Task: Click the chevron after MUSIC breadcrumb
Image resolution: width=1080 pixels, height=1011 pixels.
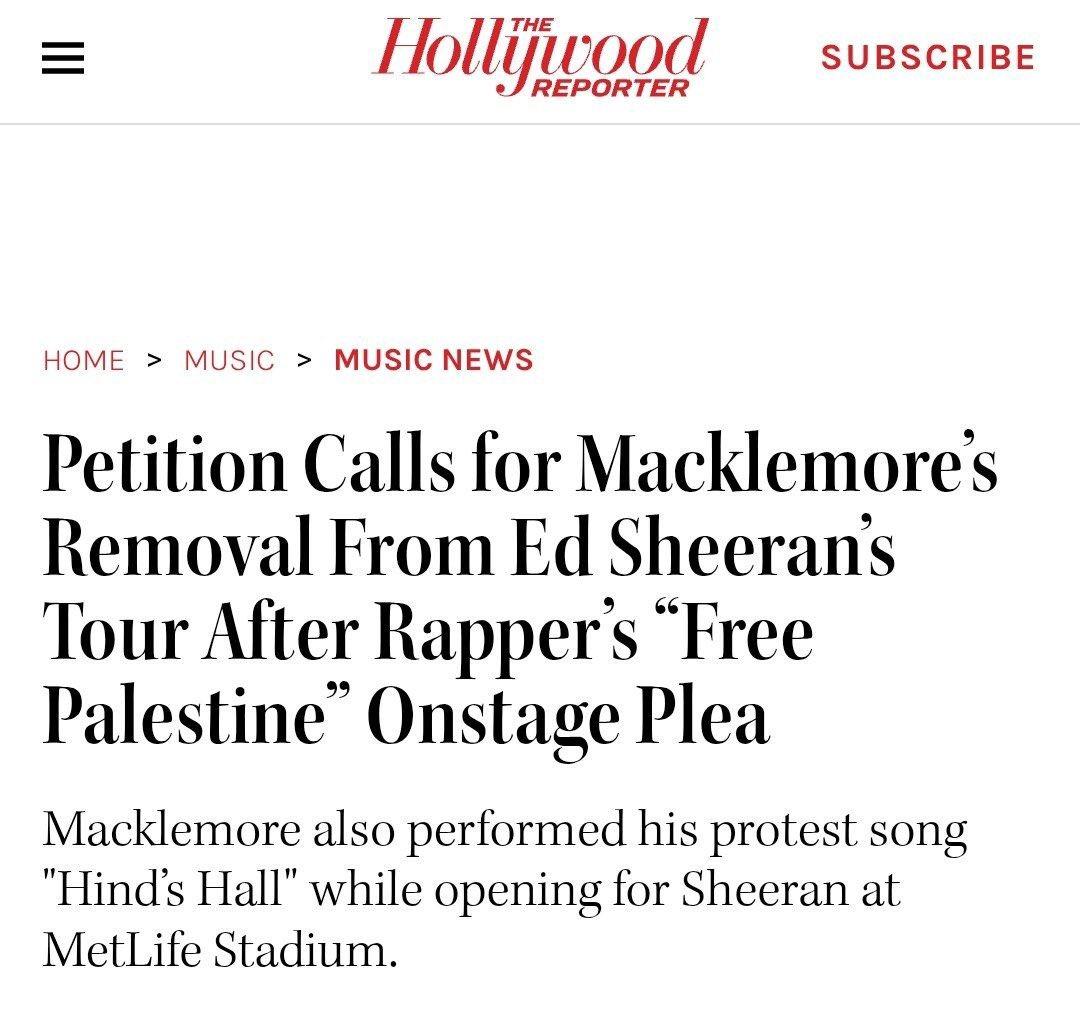Action: [304, 359]
